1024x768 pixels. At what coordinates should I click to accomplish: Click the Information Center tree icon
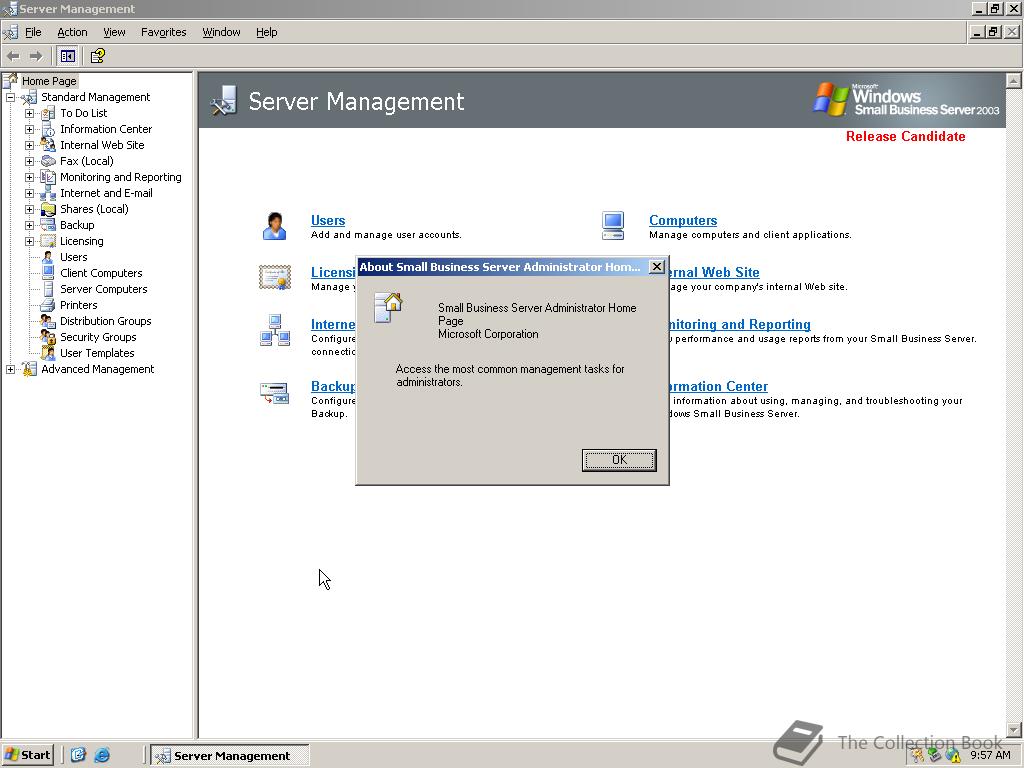[x=48, y=129]
